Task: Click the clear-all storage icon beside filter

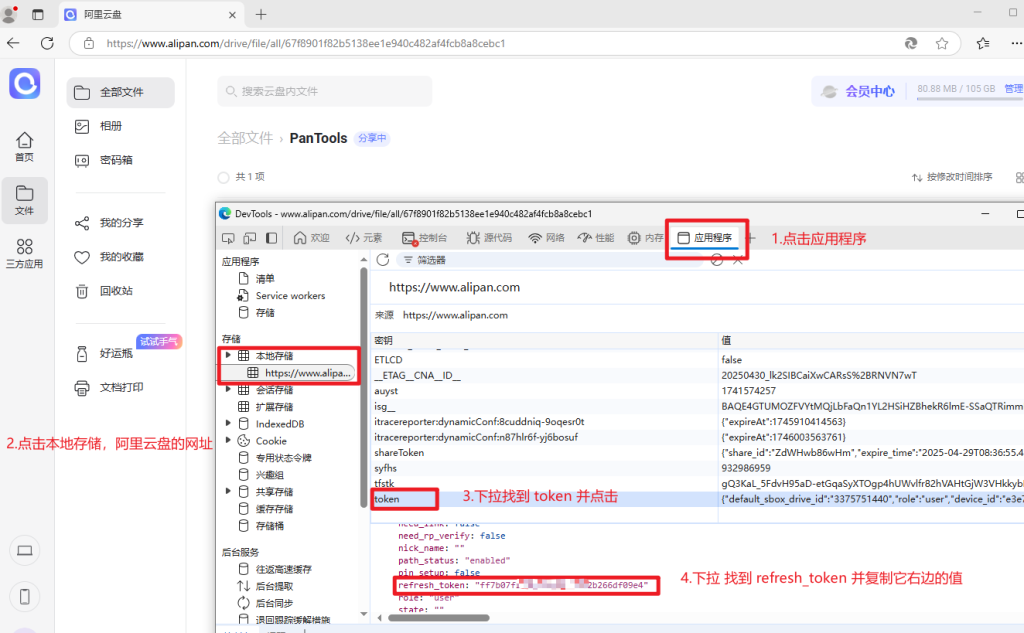Action: [x=717, y=260]
